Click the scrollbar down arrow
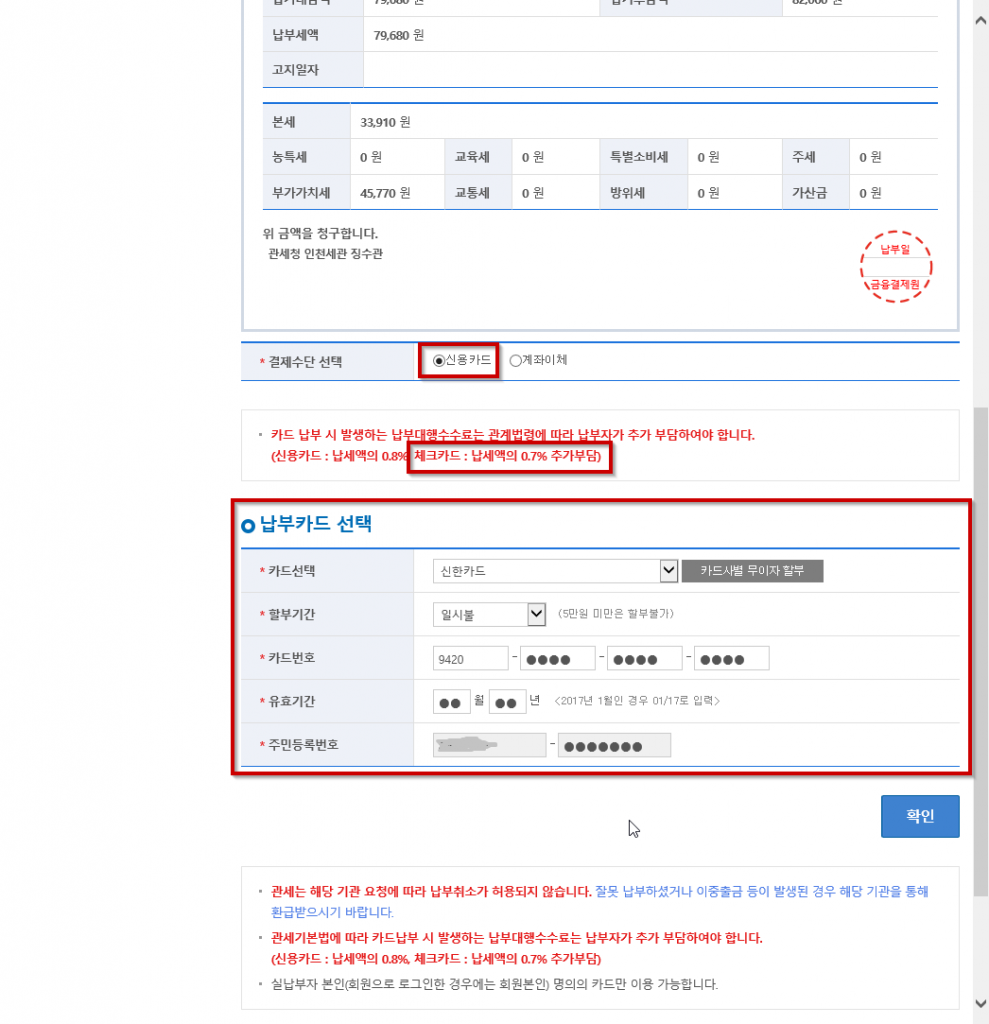 (x=980, y=1002)
